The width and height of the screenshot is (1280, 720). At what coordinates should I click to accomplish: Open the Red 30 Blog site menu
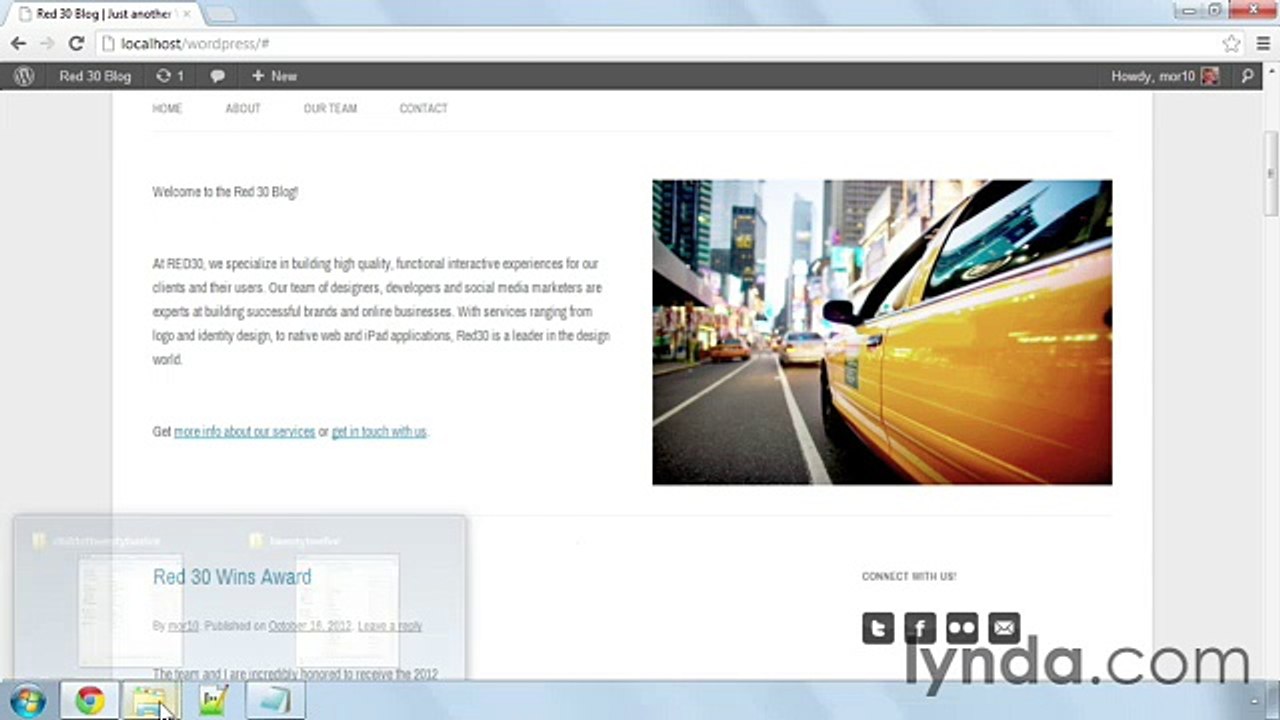coord(95,76)
